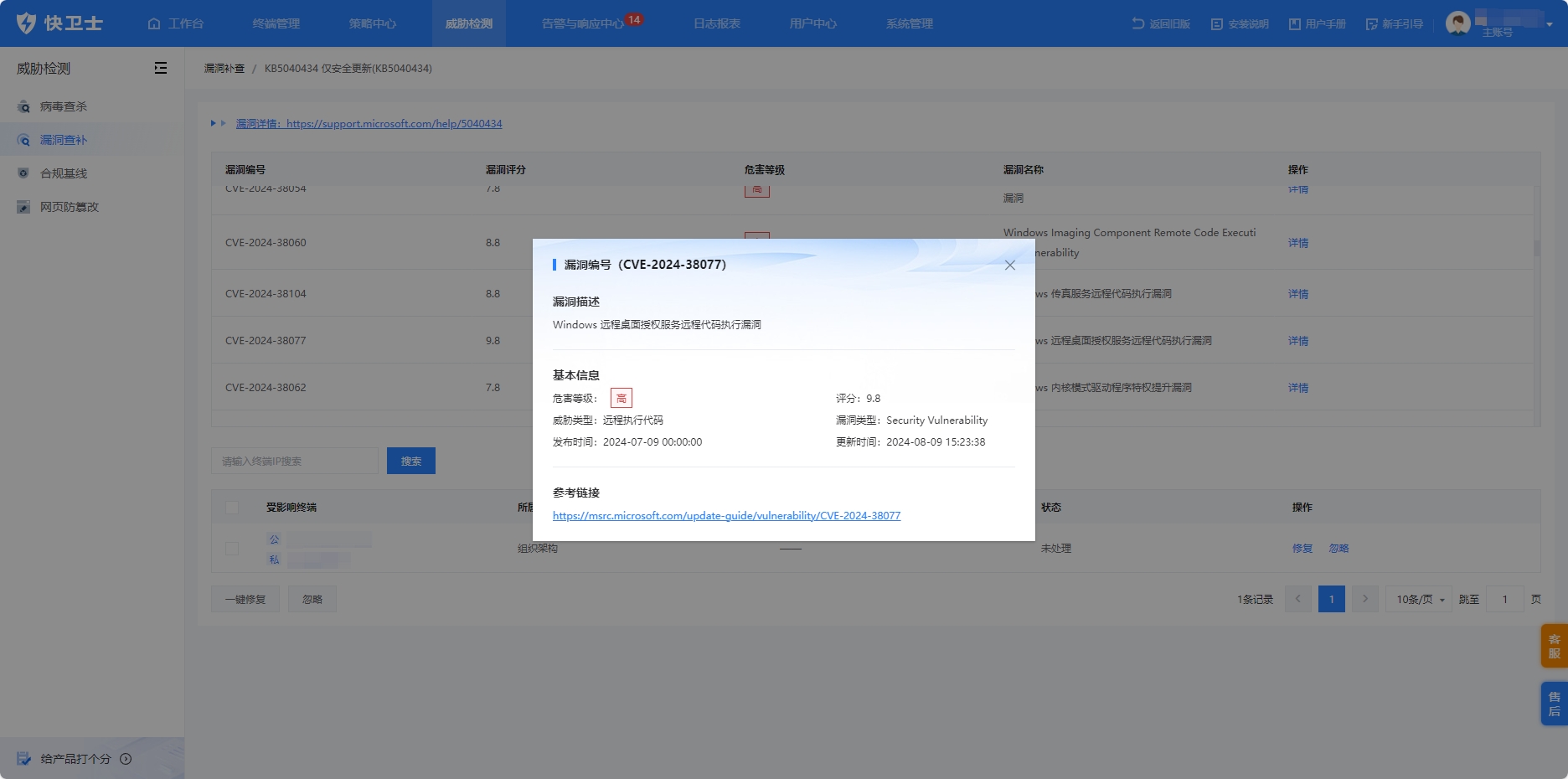Image resolution: width=1568 pixels, height=779 pixels.
Task: Switch to the 终端管理 tab
Action: 276,23
